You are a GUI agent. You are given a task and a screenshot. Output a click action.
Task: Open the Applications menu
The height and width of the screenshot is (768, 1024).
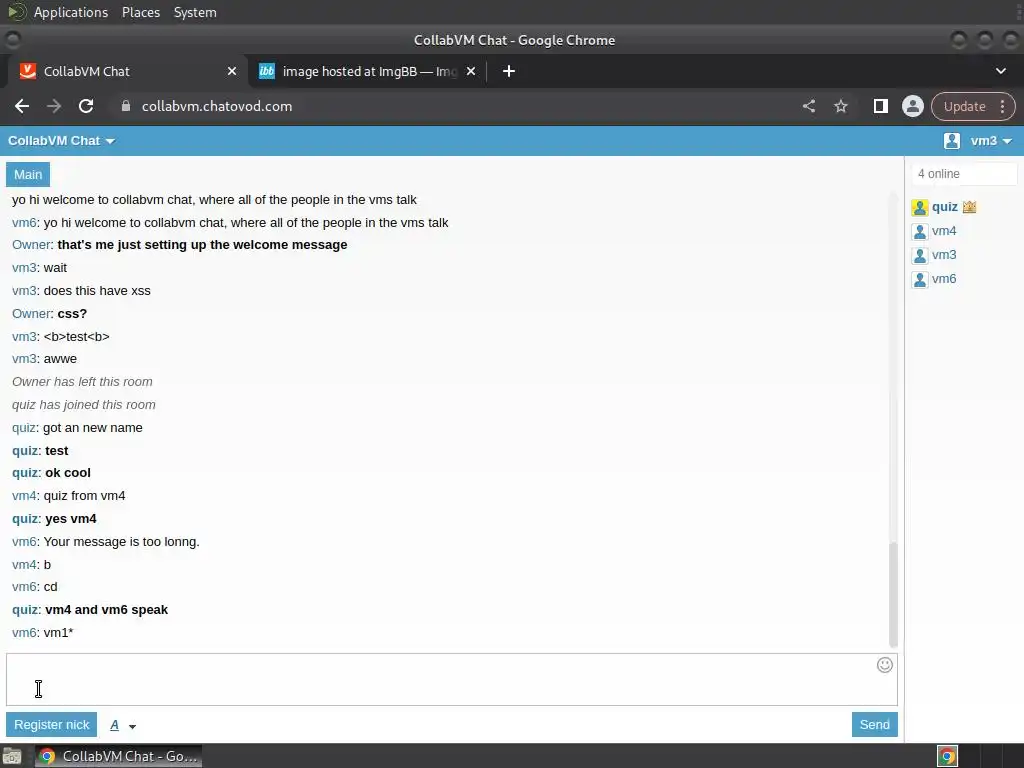(x=71, y=12)
